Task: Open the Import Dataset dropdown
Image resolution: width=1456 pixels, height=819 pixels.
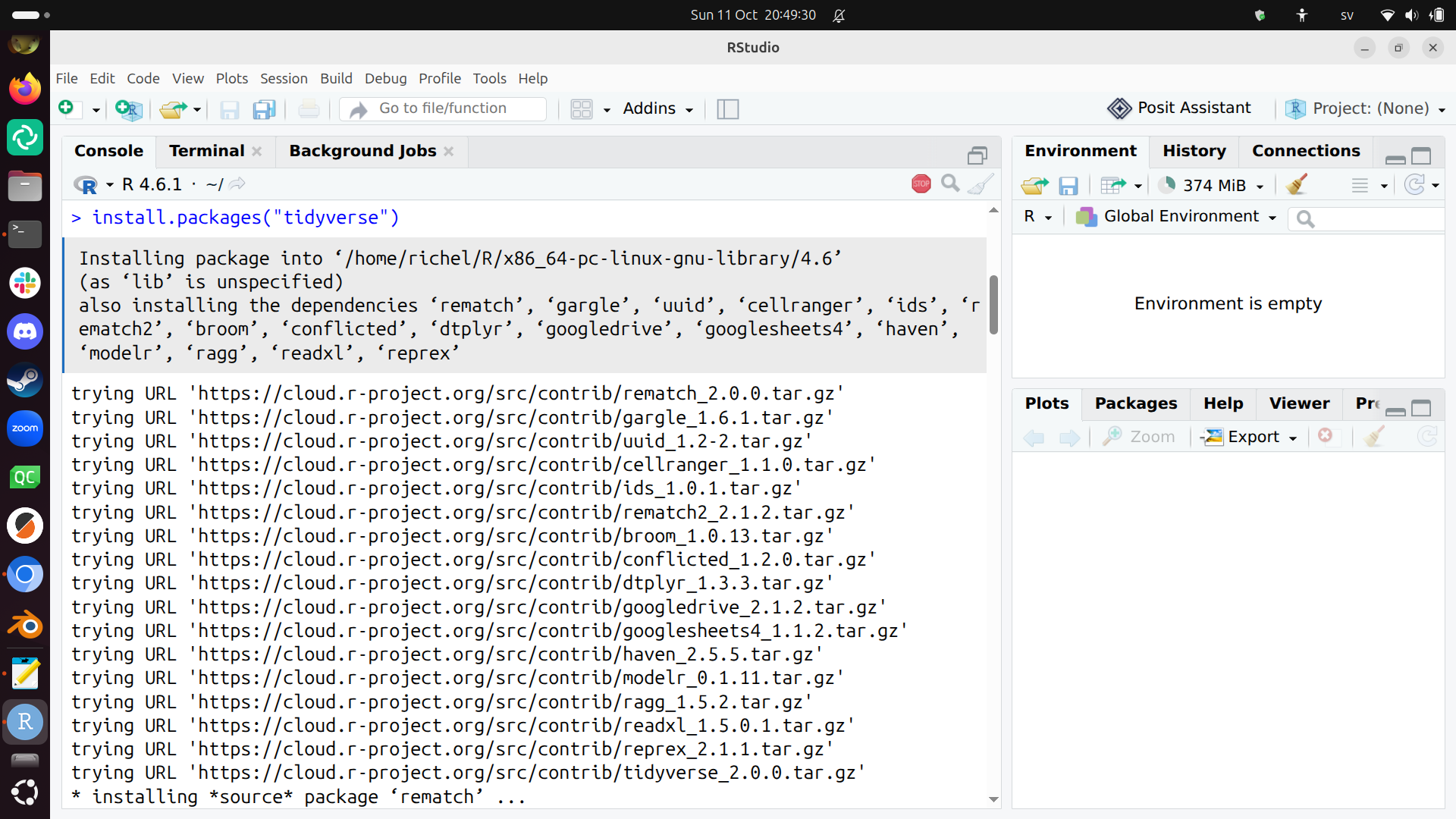Action: click(1121, 185)
